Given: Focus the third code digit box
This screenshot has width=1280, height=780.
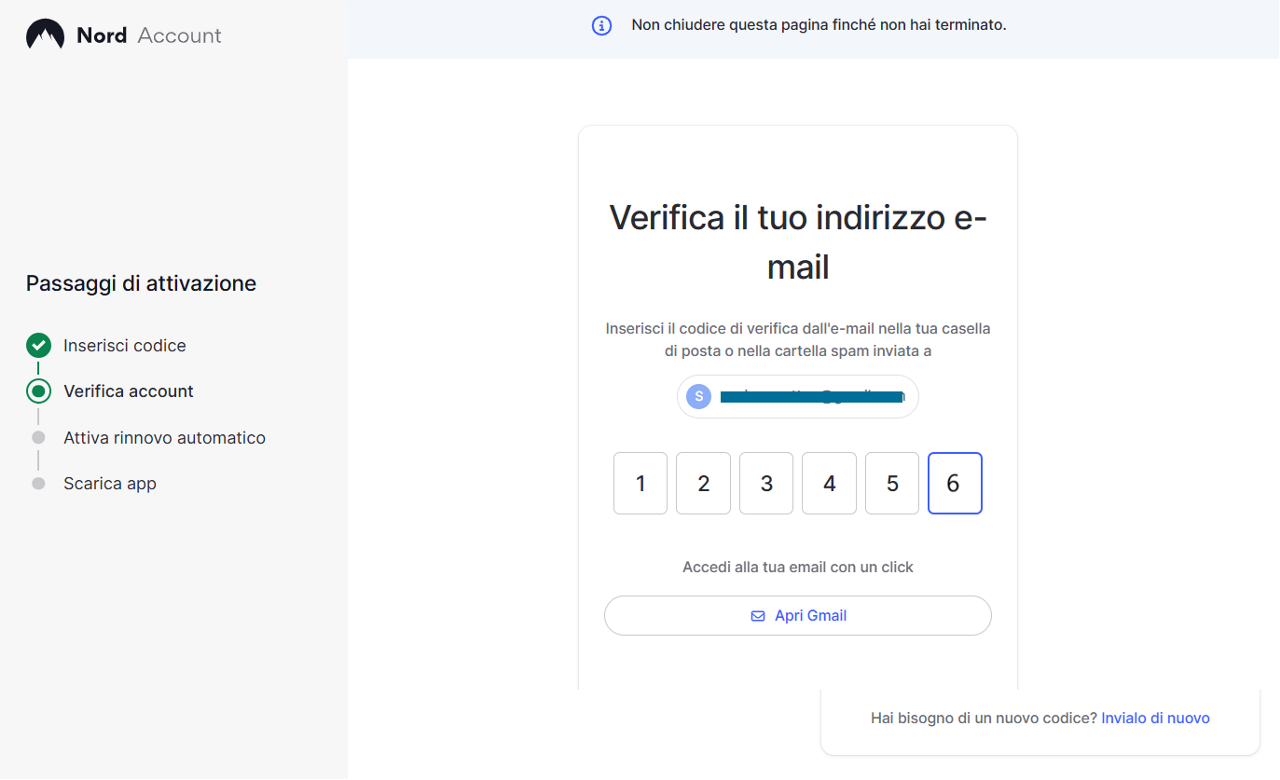Looking at the screenshot, I should tap(766, 484).
